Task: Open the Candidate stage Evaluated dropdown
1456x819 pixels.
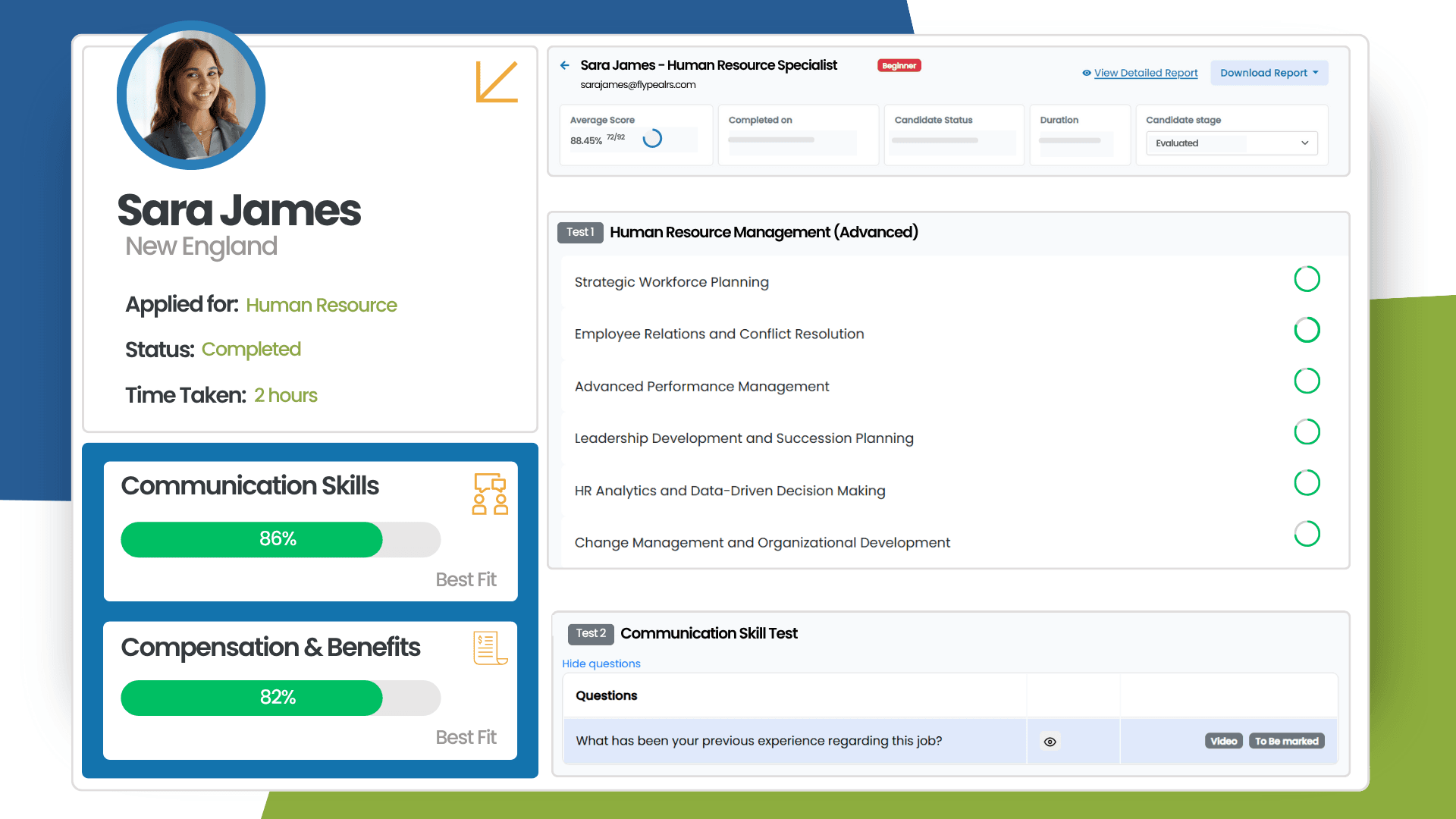Action: pyautogui.click(x=1230, y=143)
